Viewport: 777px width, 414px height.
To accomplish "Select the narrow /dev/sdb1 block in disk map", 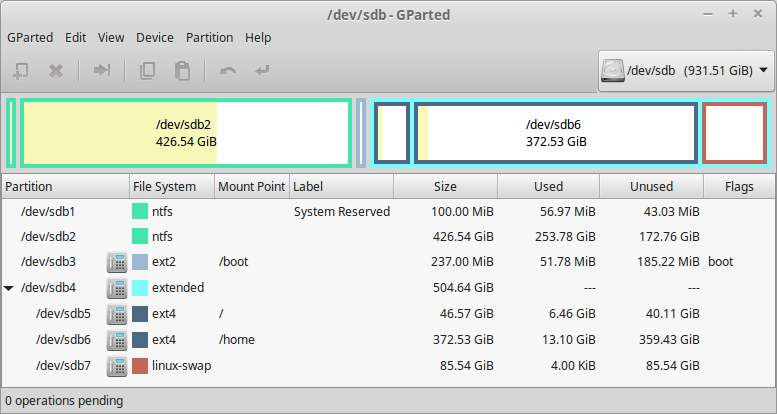I will click(x=11, y=133).
